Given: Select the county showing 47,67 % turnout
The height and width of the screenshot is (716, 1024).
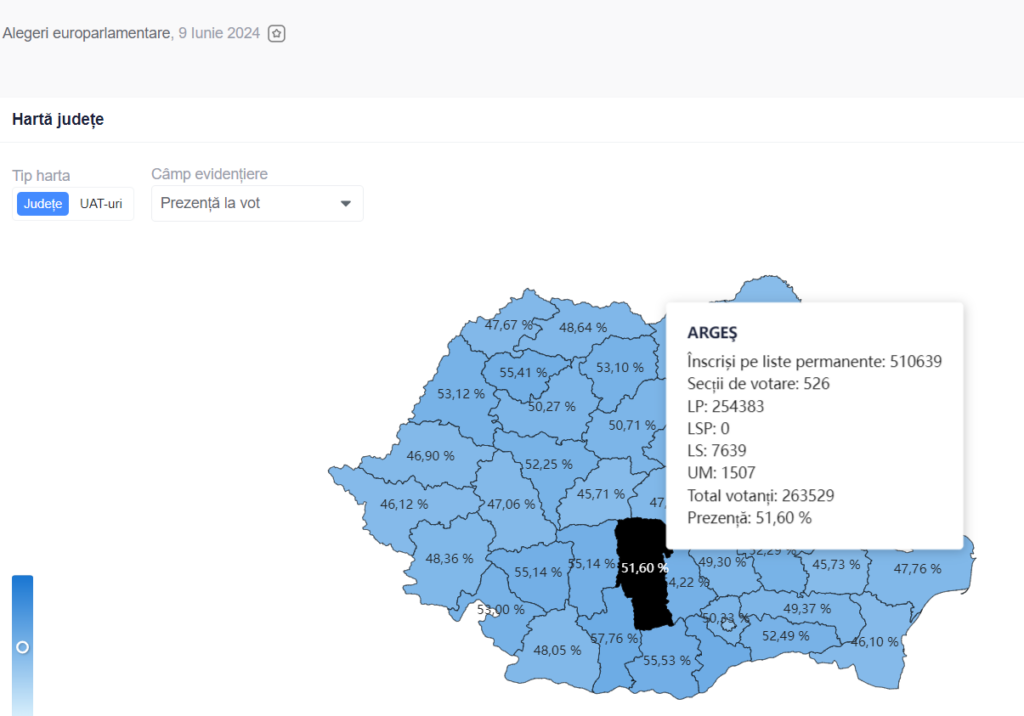Looking at the screenshot, I should point(508,325).
